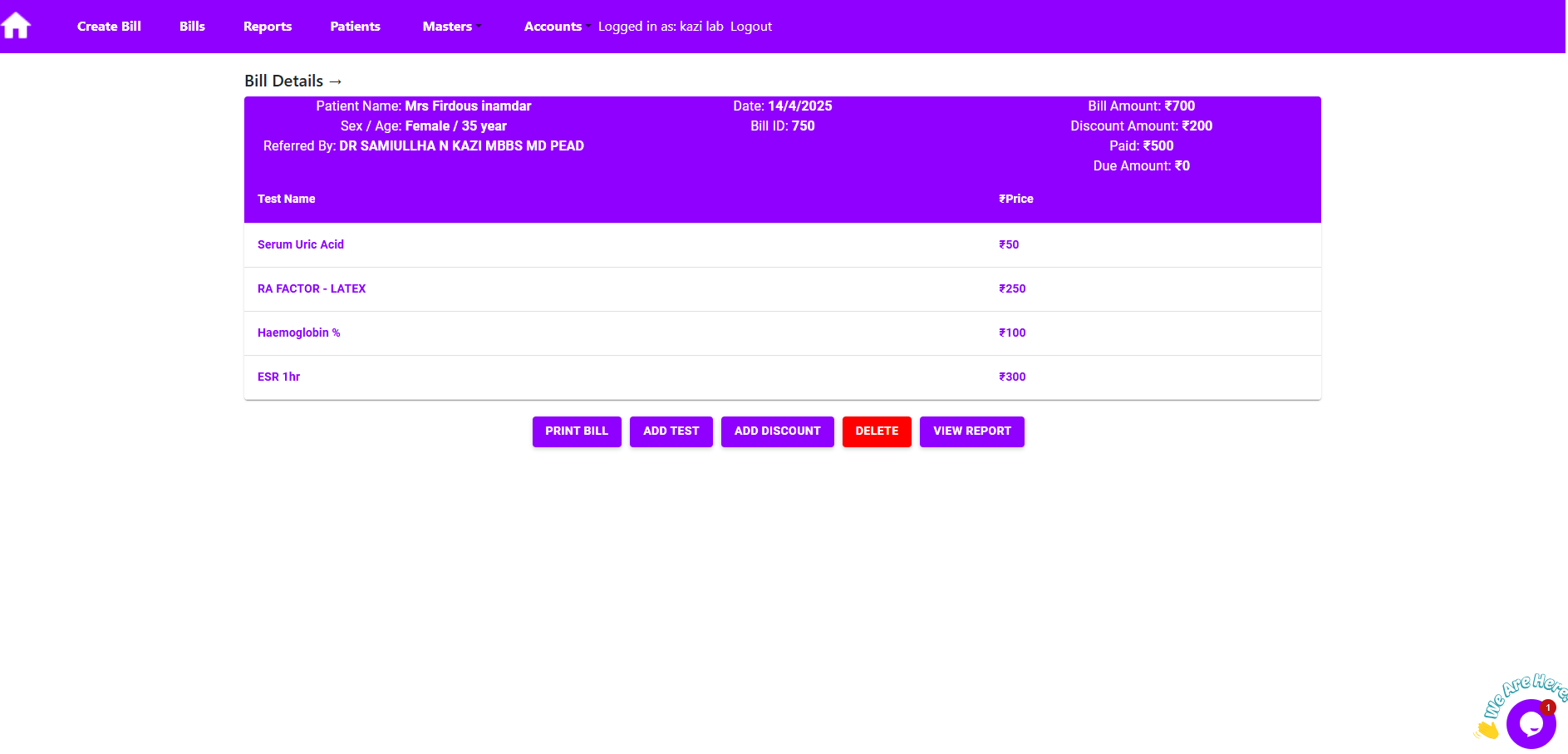Click Logout to sign out
Screen dimensions: 1568x754
750,26
